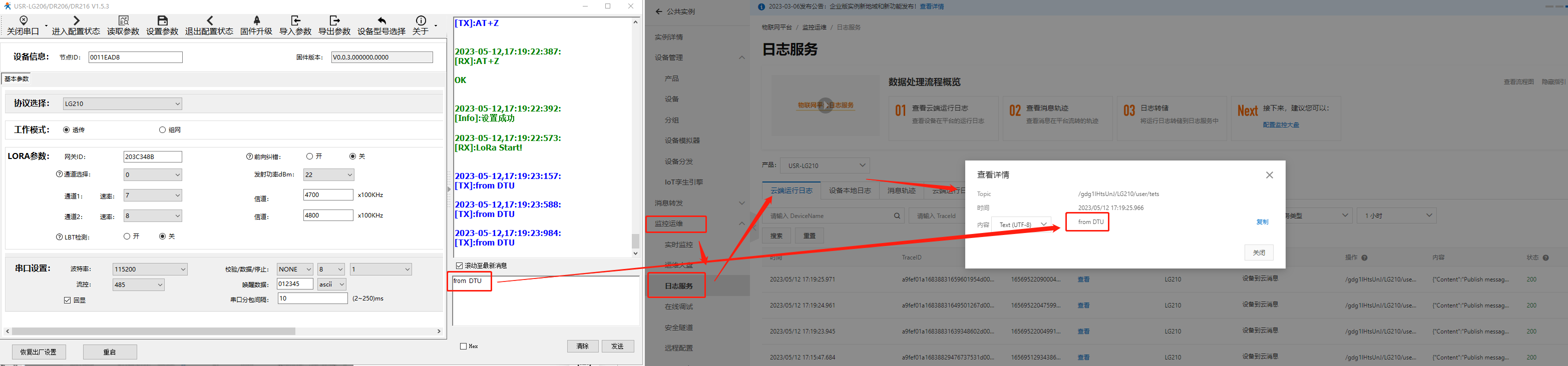Open the 流控 485 dropdown
The width and height of the screenshot is (1568, 366).
point(139,284)
